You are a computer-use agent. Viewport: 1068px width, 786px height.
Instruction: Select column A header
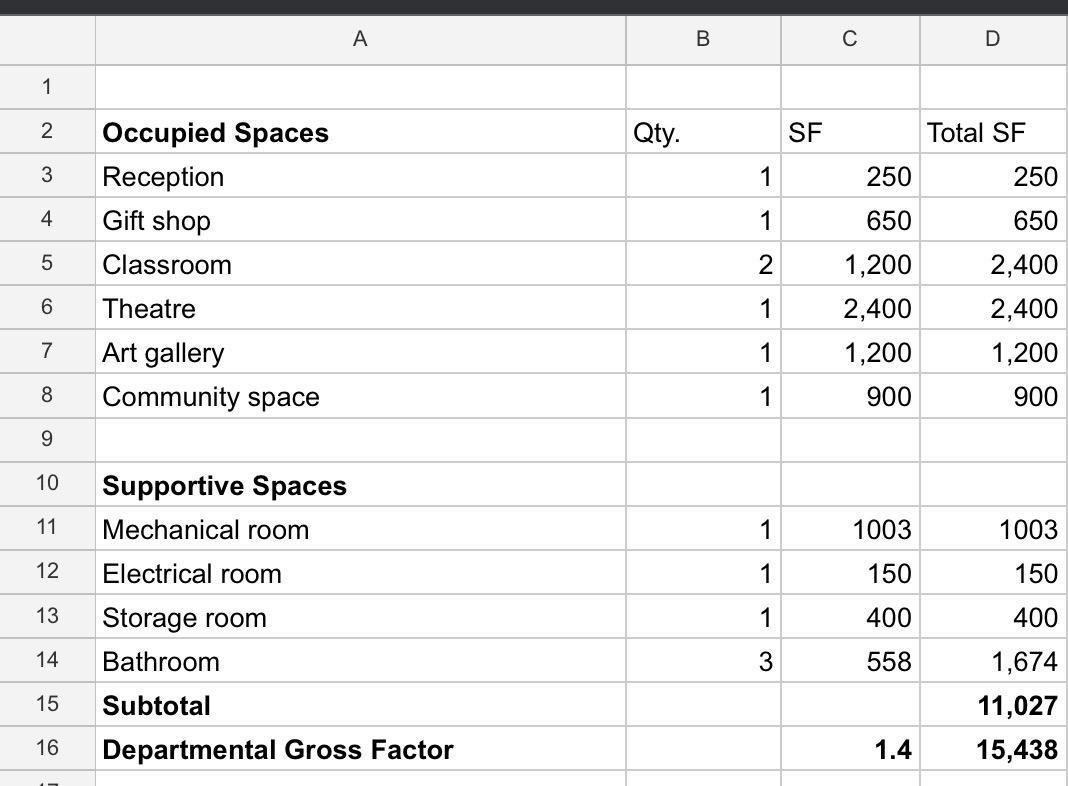(x=360, y=40)
